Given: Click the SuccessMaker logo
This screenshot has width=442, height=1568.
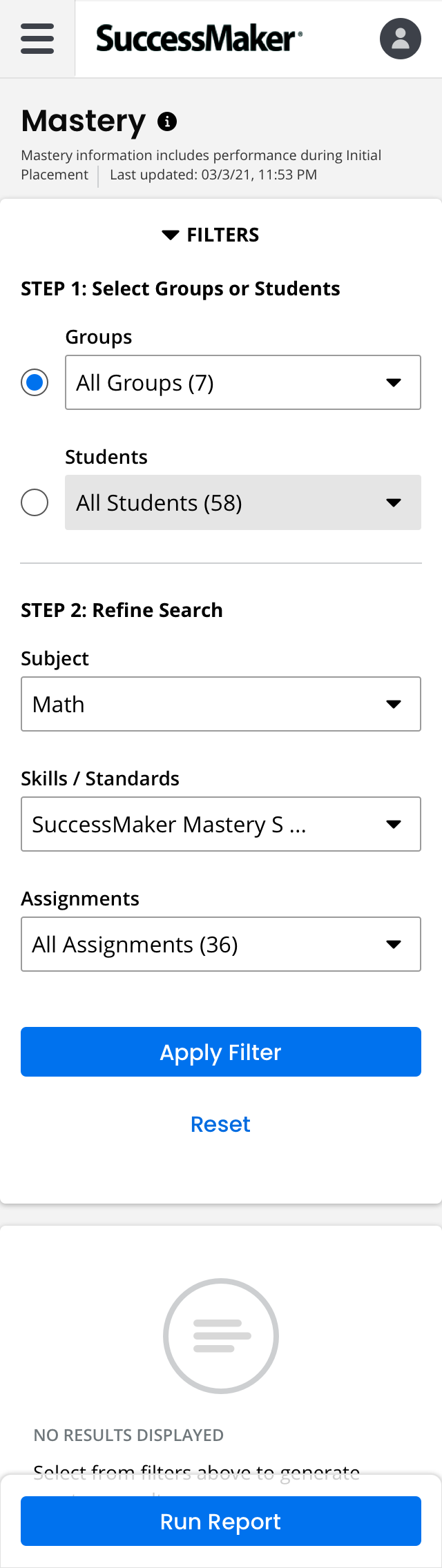Looking at the screenshot, I should click(x=199, y=39).
